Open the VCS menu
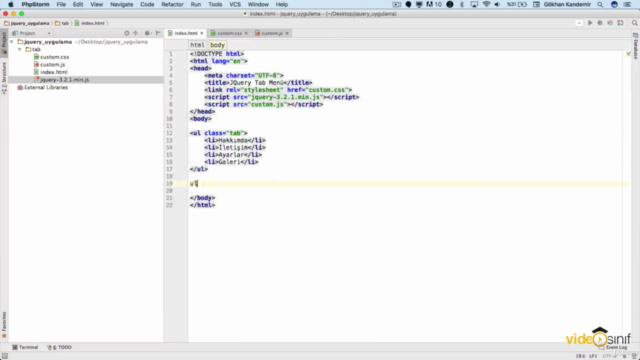Image resolution: width=640 pixels, height=360 pixels. [235, 4]
